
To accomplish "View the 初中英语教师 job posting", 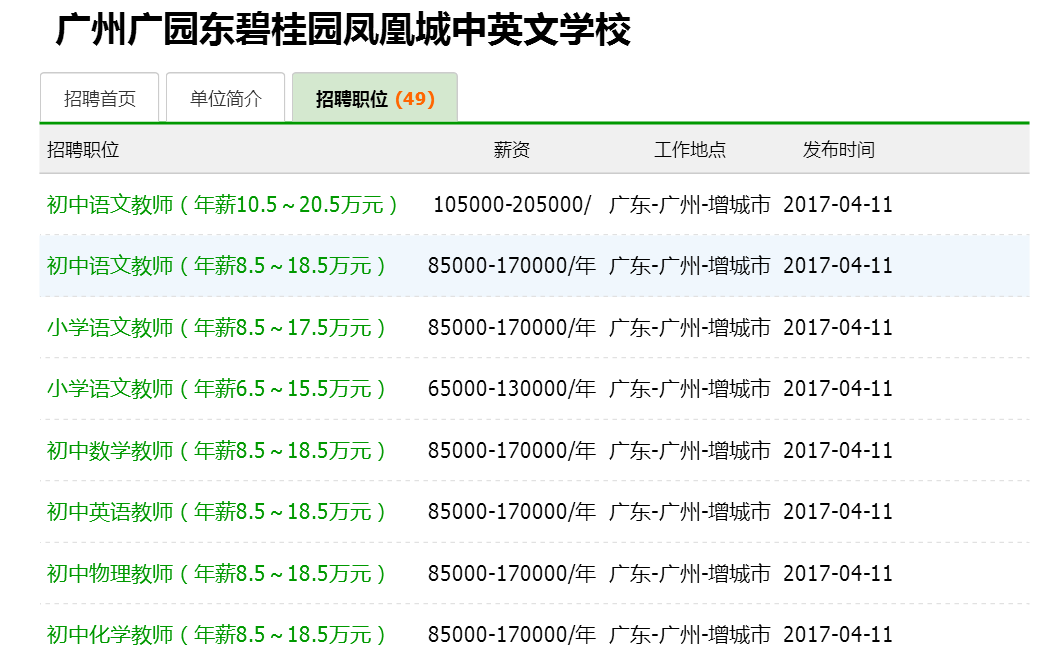I will 216,512.
